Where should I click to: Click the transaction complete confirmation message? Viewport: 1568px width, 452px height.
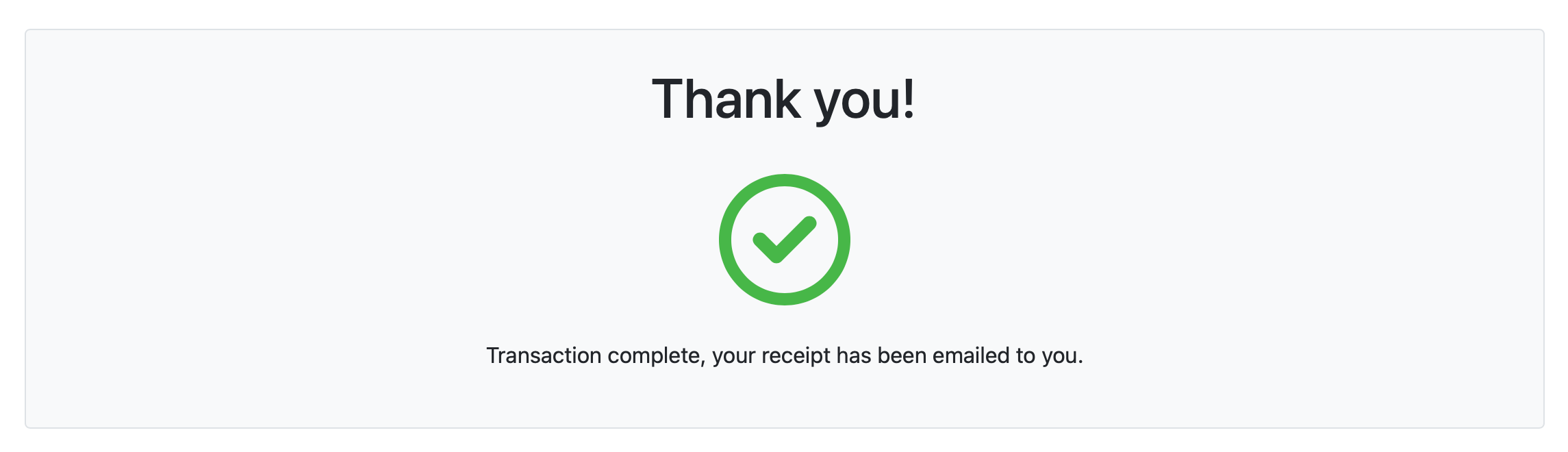[784, 356]
